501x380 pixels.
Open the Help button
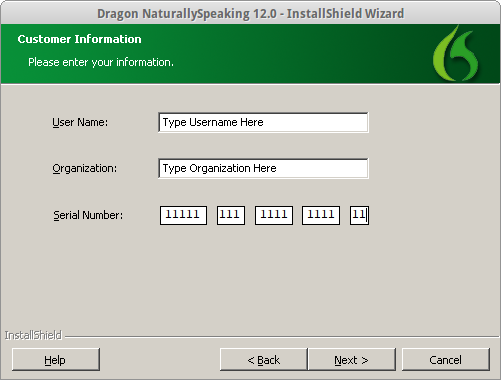[56, 360]
